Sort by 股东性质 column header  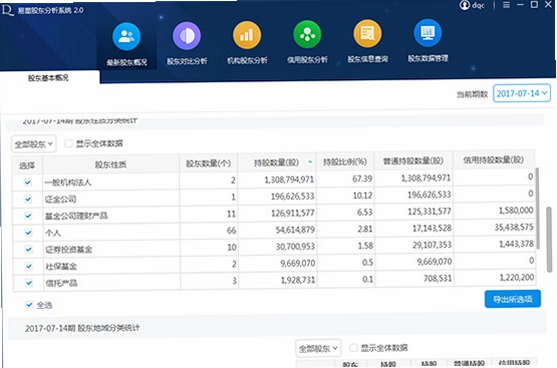tap(110, 164)
